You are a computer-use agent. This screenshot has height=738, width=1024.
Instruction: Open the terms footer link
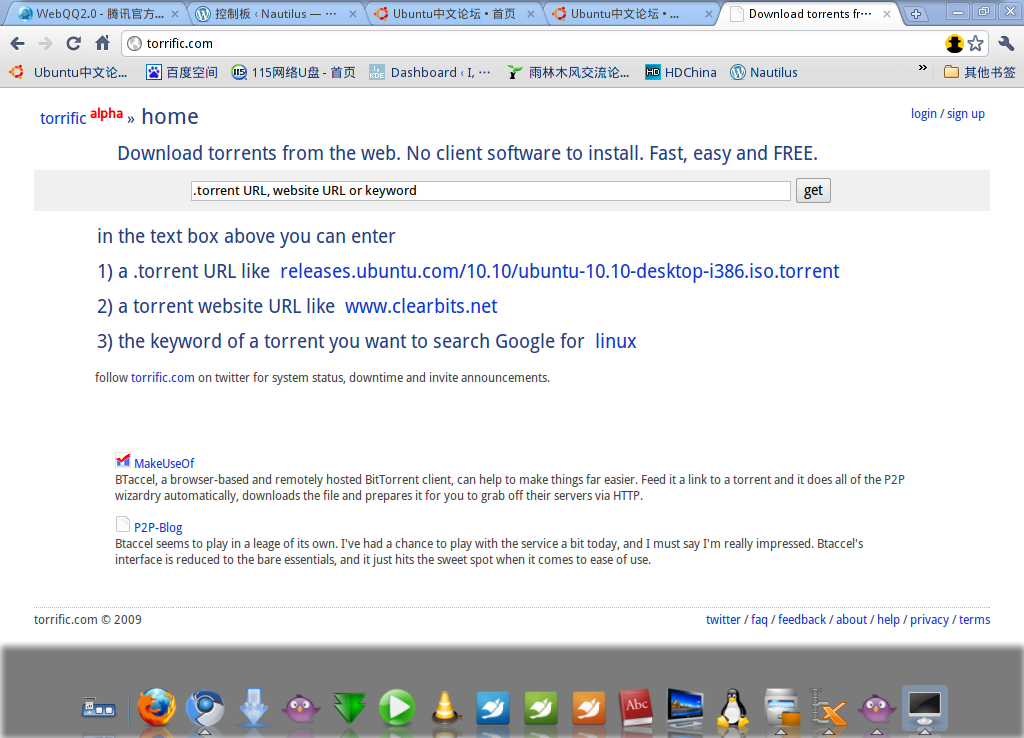974,620
